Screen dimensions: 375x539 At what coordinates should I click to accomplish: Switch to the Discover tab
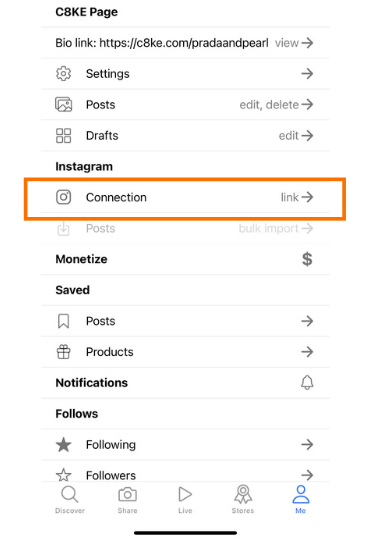pyautogui.click(x=70, y=500)
